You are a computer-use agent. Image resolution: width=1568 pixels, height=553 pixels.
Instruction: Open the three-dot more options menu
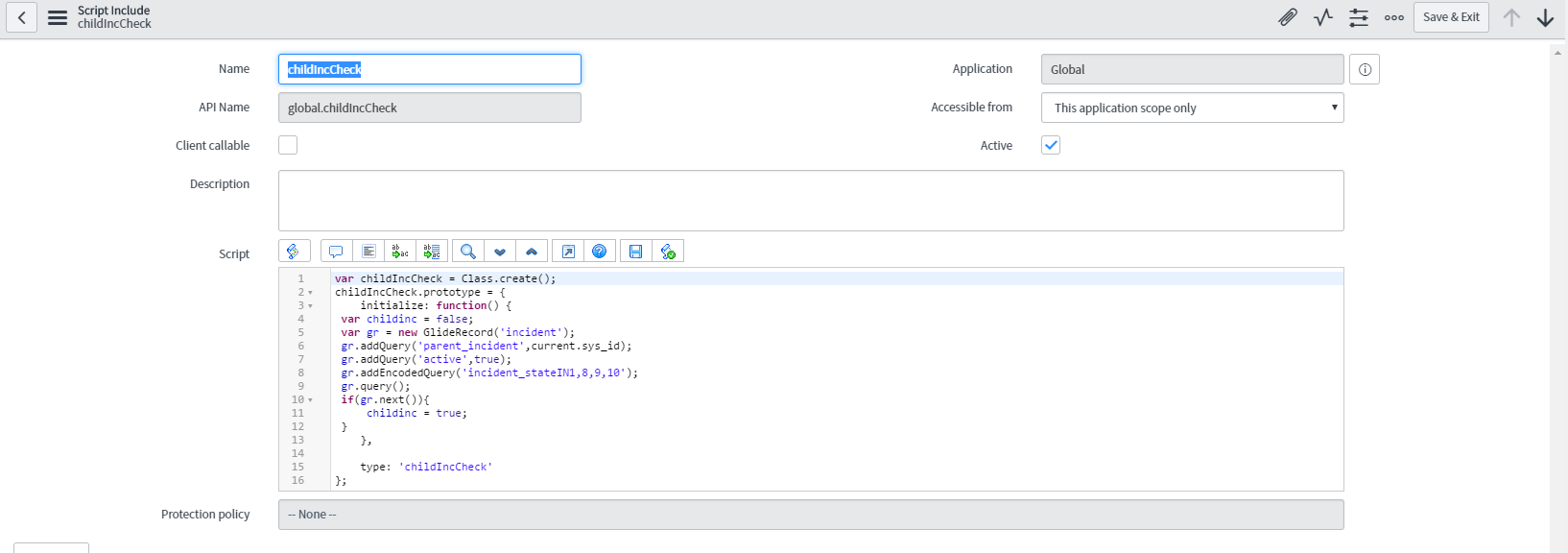pos(1394,17)
